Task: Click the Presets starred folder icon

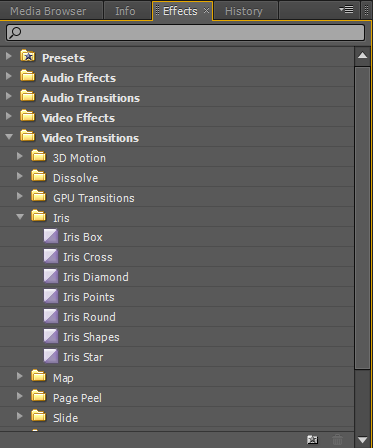Action: point(28,56)
